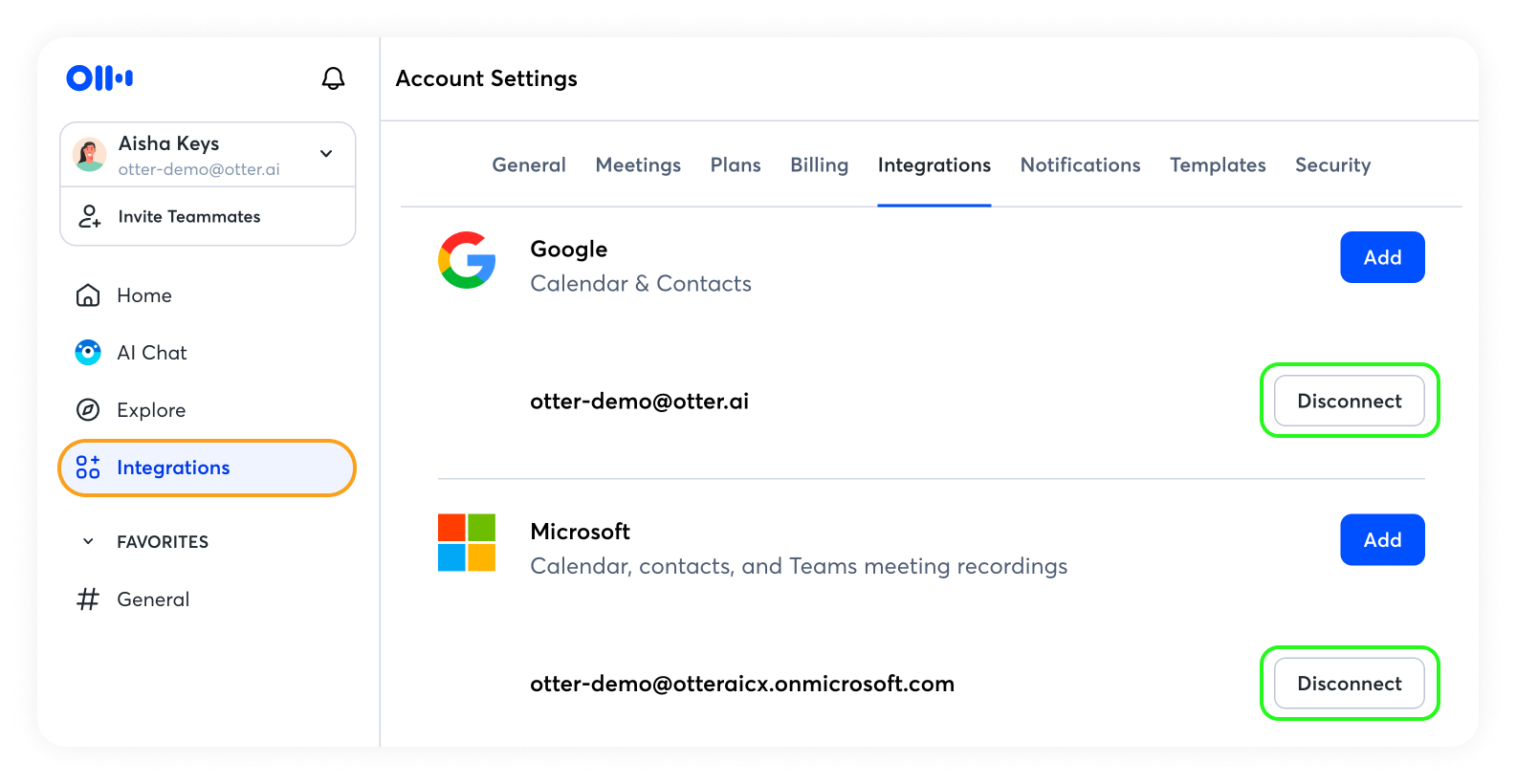Image resolution: width=1516 pixels, height=784 pixels.
Task: Open the General channel hashtag
Action: click(x=88, y=599)
